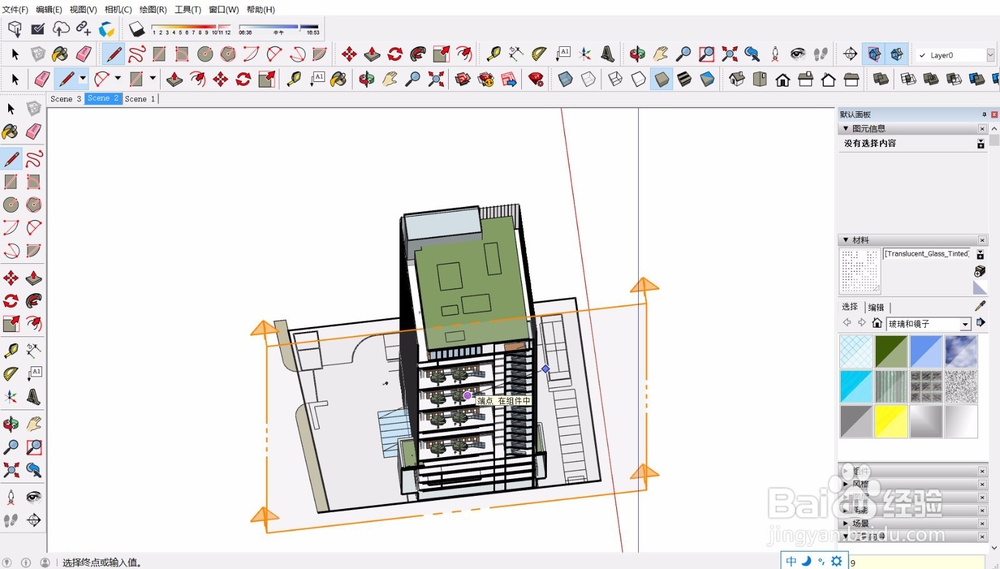Screen dimensions: 1000x569
Task: Switch to Monochrome face style
Action: click(x=707, y=79)
